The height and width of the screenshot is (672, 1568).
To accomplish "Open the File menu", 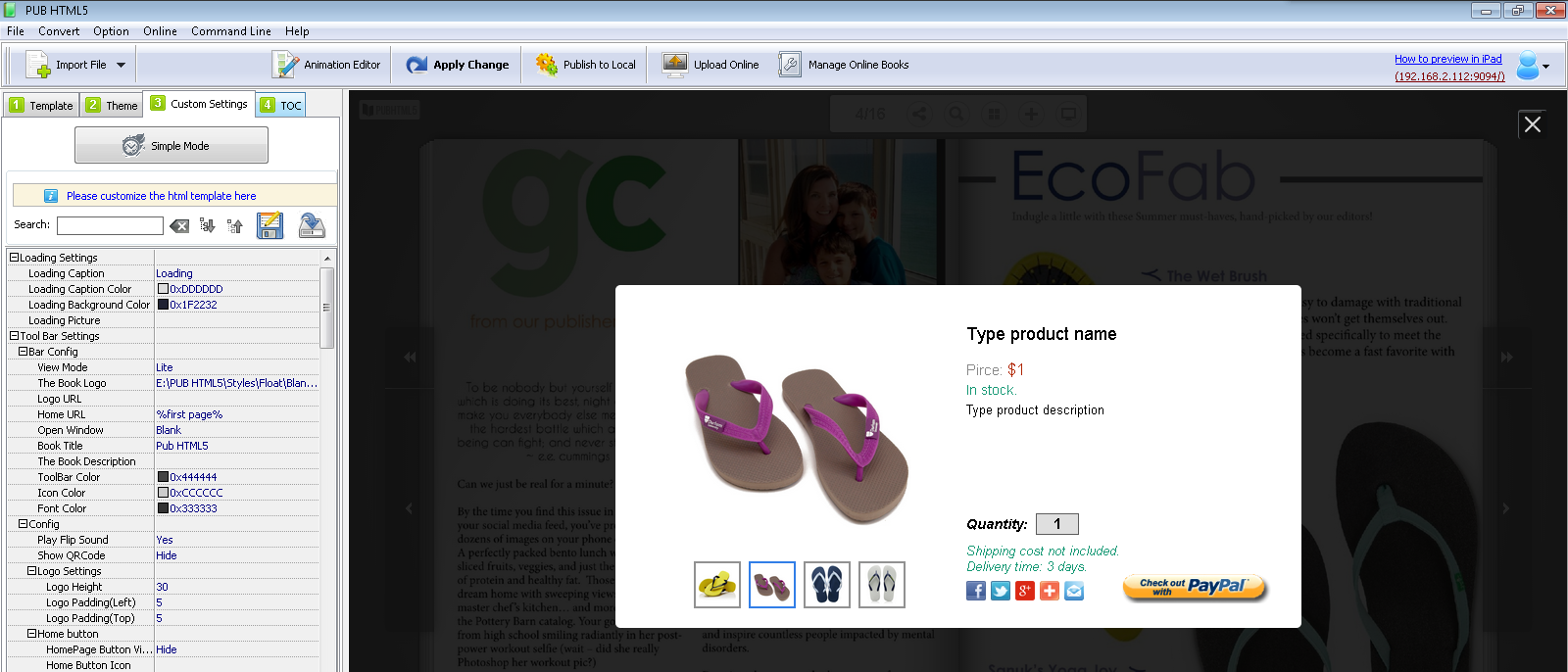I will coord(16,31).
